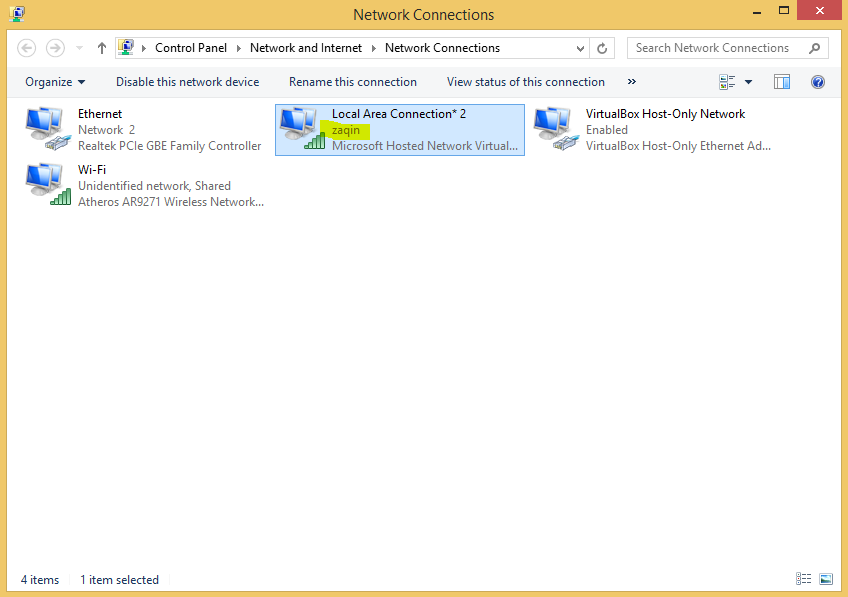Open Help with the question mark icon
Image resolution: width=848 pixels, height=597 pixels.
[x=818, y=82]
